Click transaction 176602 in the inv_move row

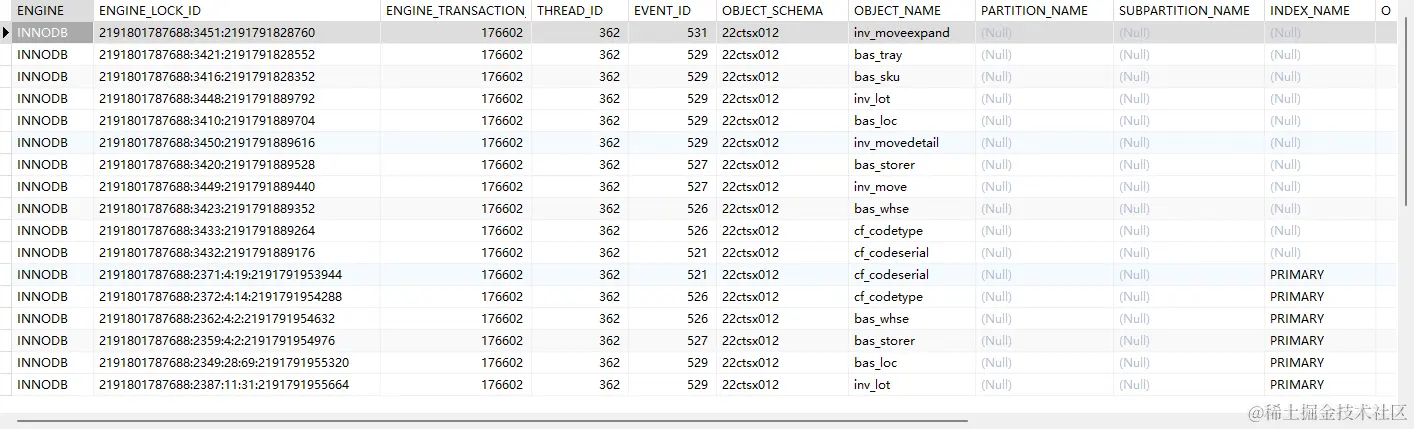coord(456,187)
